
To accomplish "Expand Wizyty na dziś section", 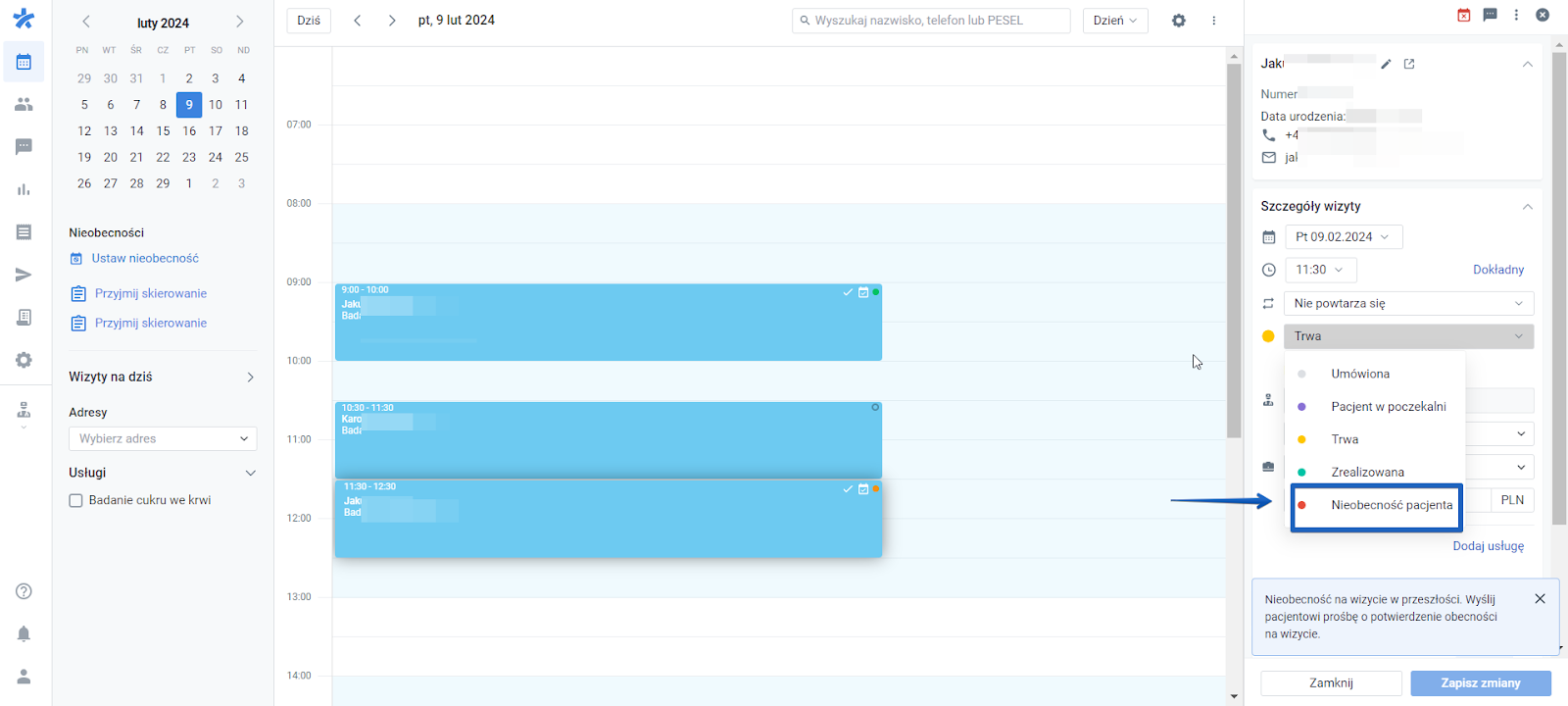I will coord(250,378).
